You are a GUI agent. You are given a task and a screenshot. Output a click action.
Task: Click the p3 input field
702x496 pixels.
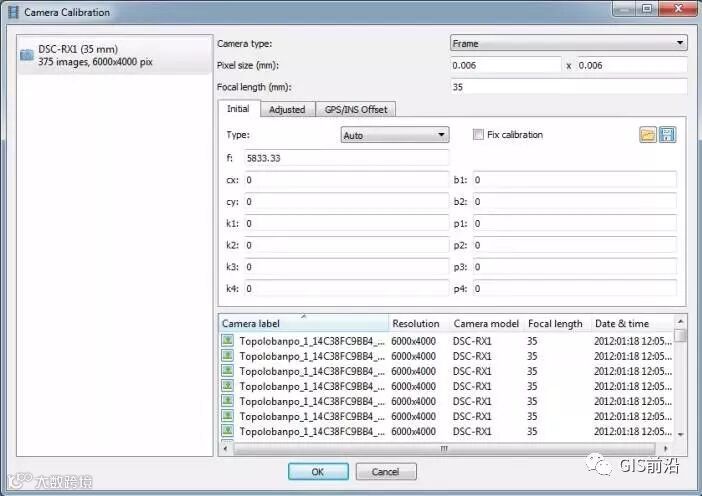[575, 267]
